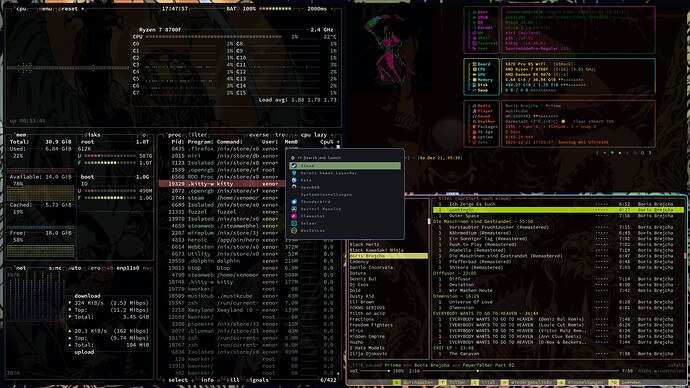The height and width of the screenshot is (388, 690).
Task: Open Flameshot via its pink icon
Action: click(x=294, y=216)
